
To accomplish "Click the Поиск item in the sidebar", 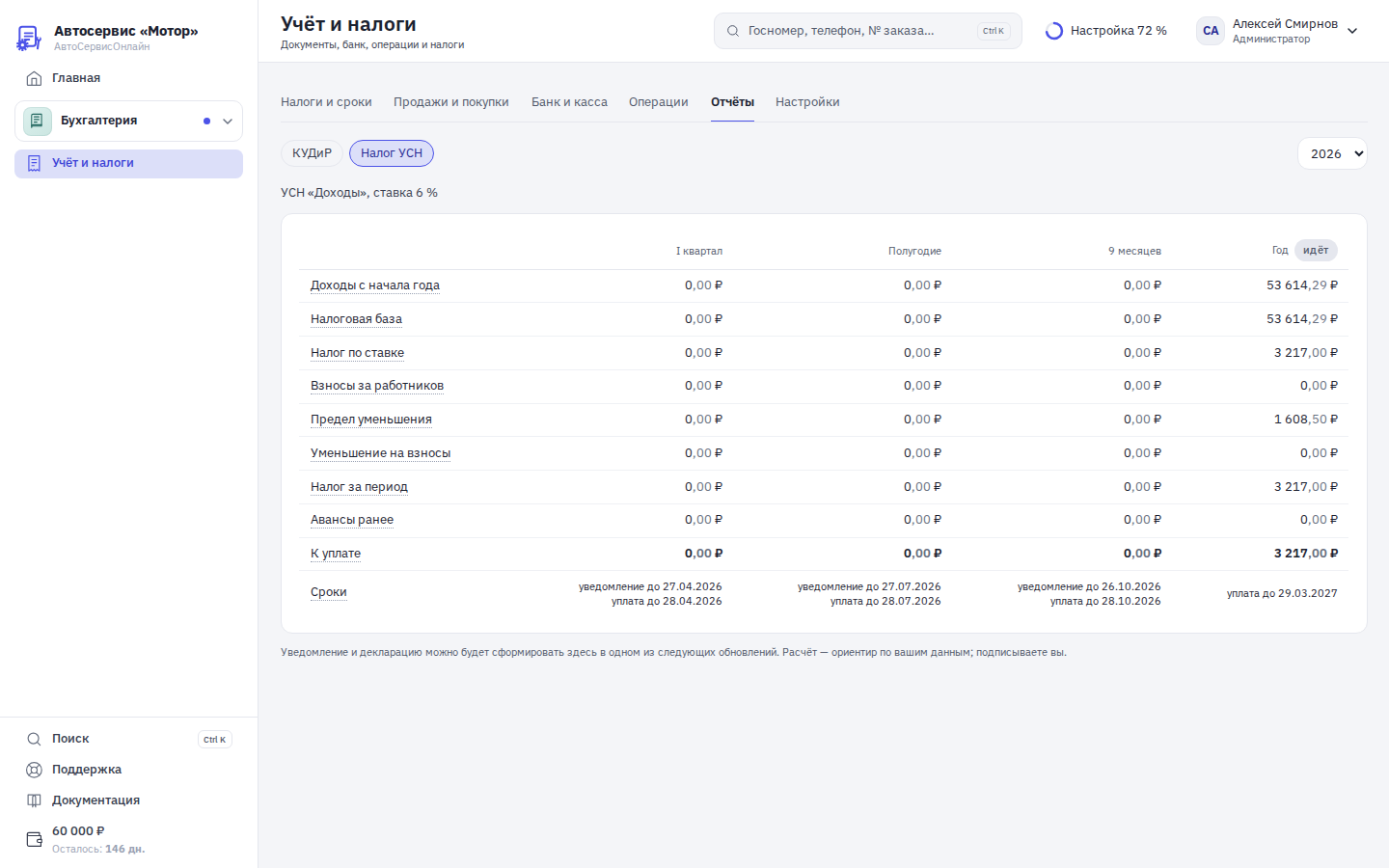I will click(x=129, y=739).
